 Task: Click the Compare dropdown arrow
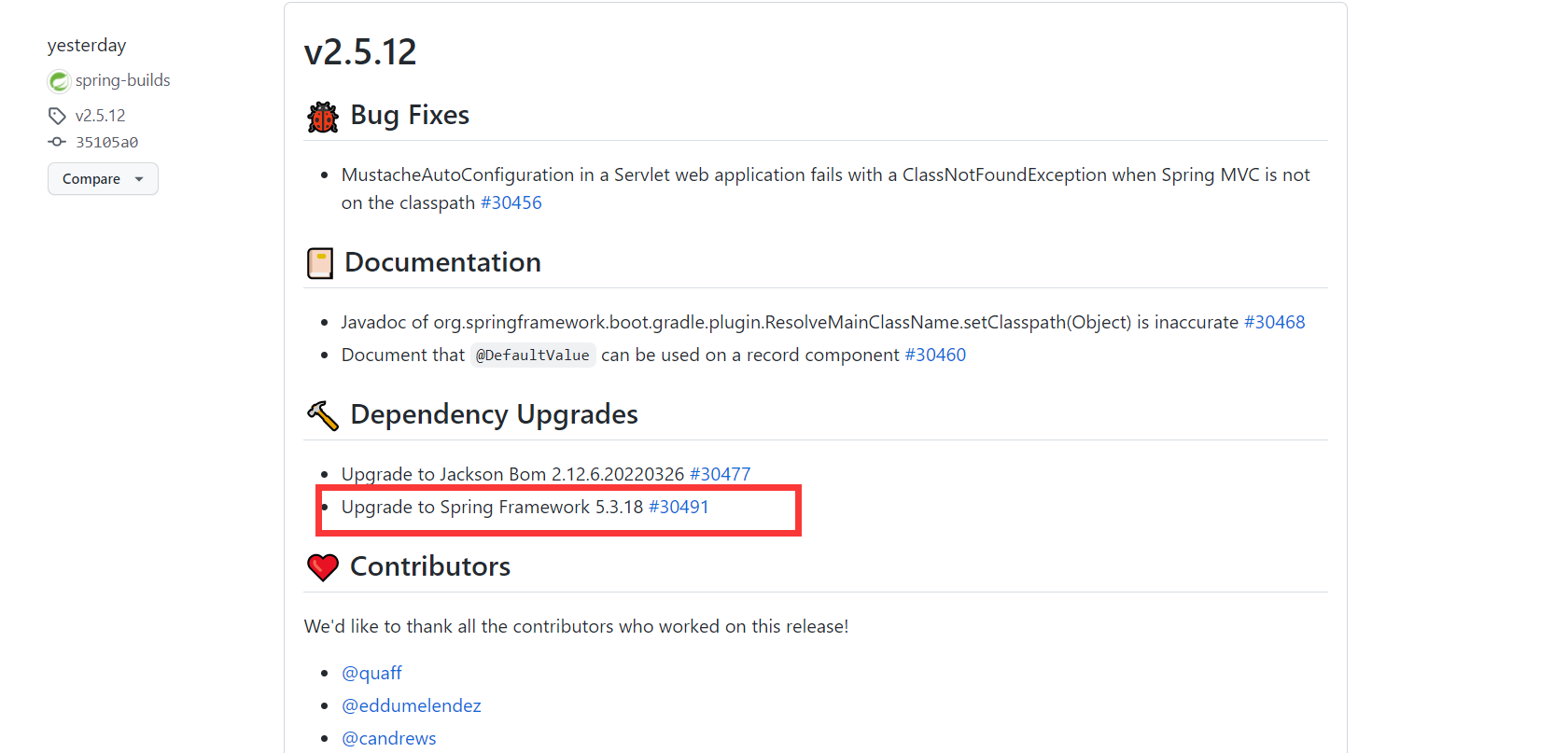pos(139,179)
